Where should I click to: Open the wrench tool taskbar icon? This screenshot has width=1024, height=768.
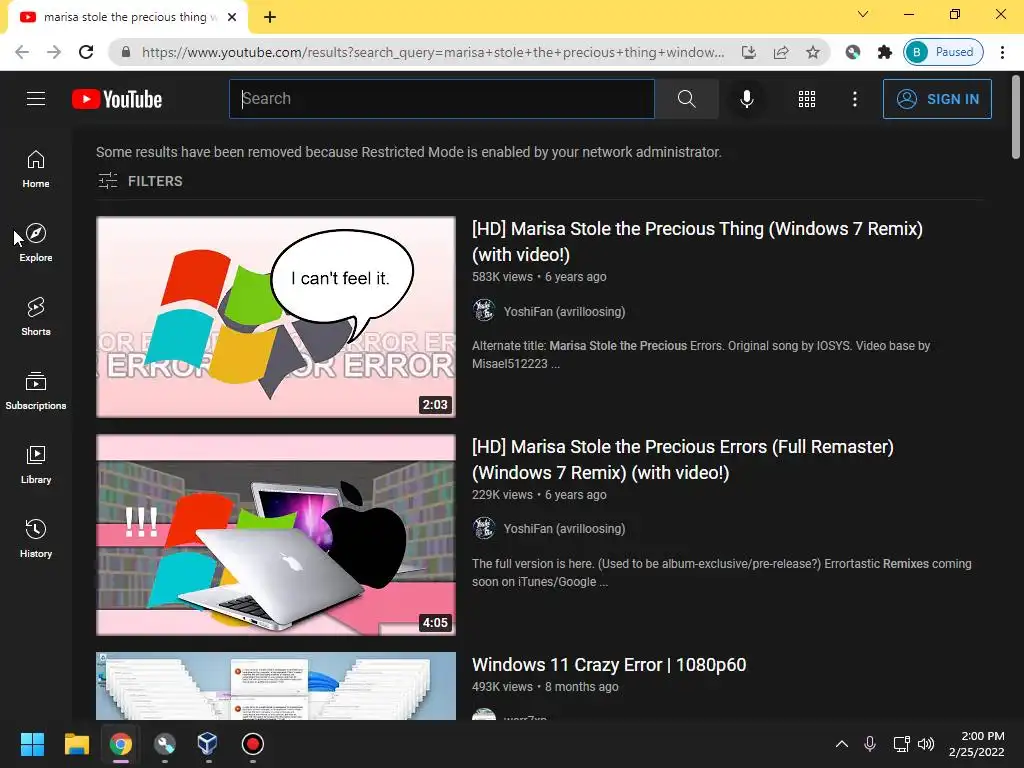pos(165,744)
